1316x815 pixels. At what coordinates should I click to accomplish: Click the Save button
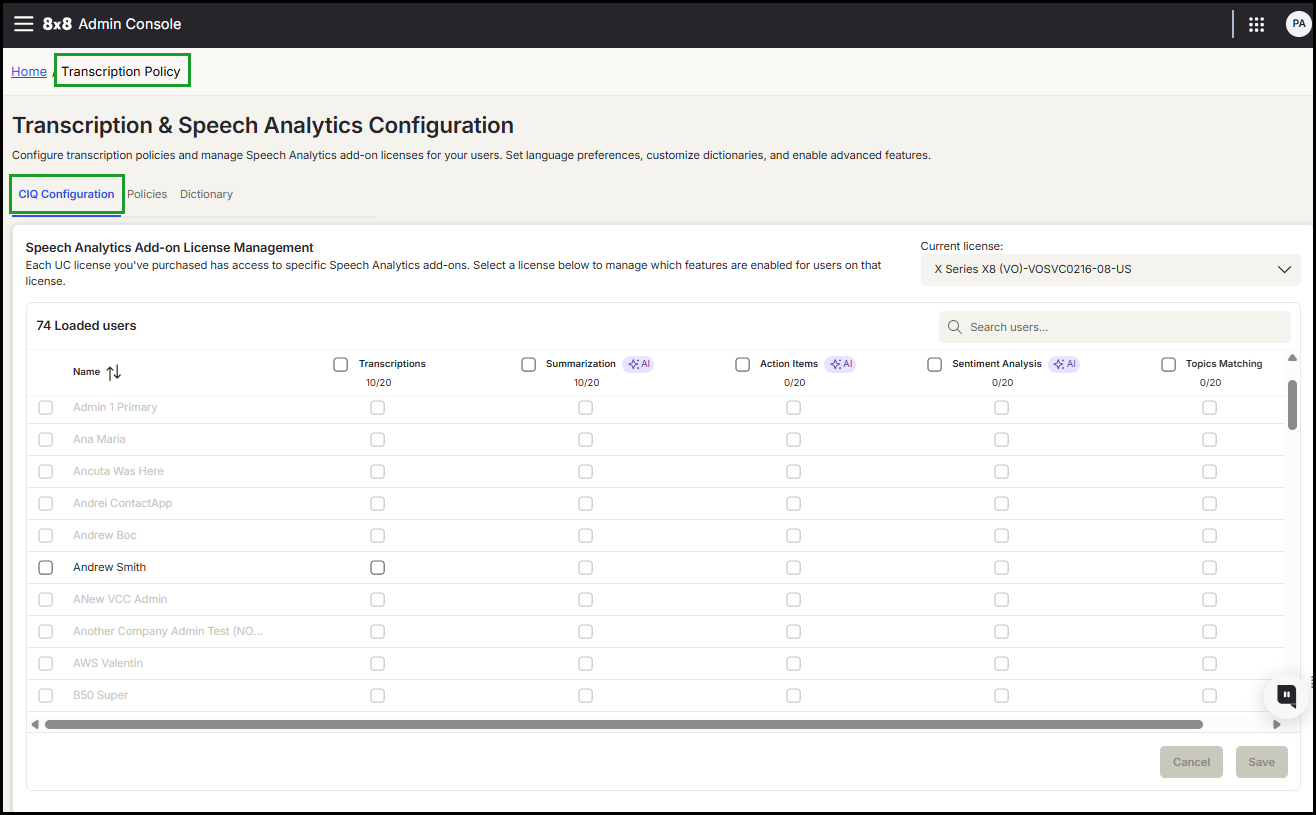[x=1261, y=762]
